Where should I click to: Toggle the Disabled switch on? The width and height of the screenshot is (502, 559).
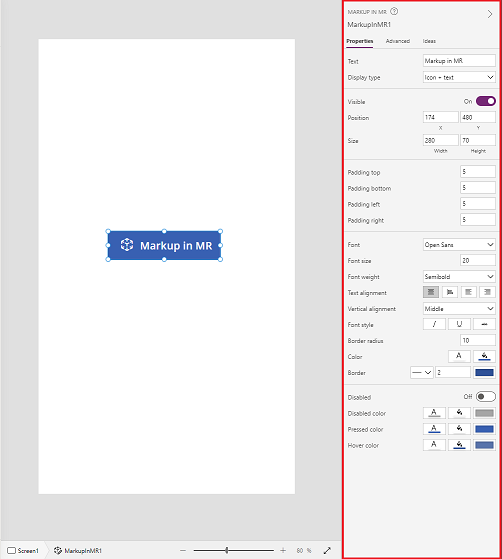click(x=486, y=396)
